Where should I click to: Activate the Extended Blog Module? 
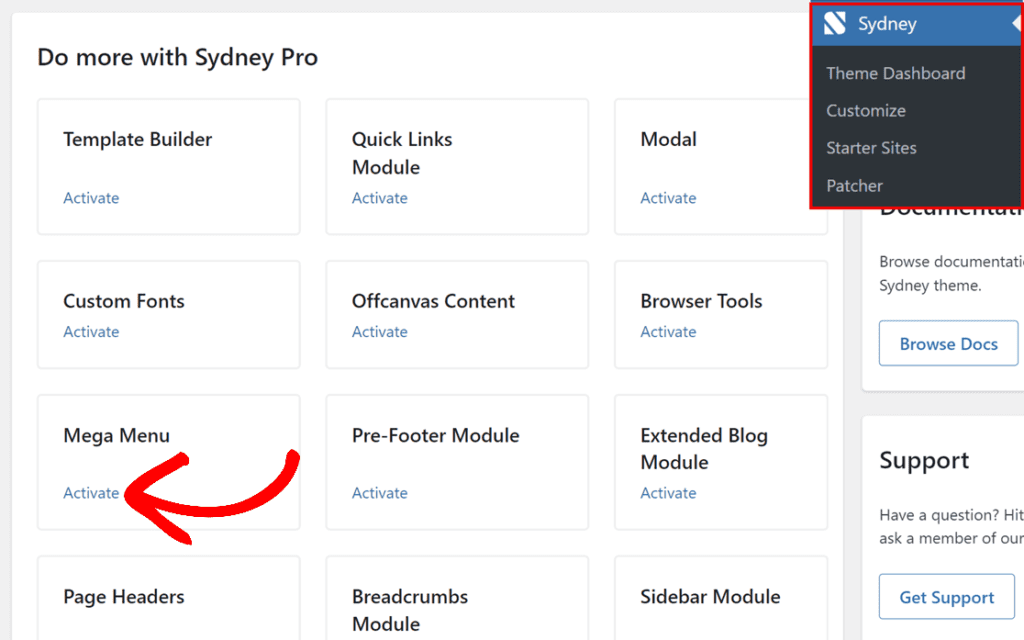[668, 493]
